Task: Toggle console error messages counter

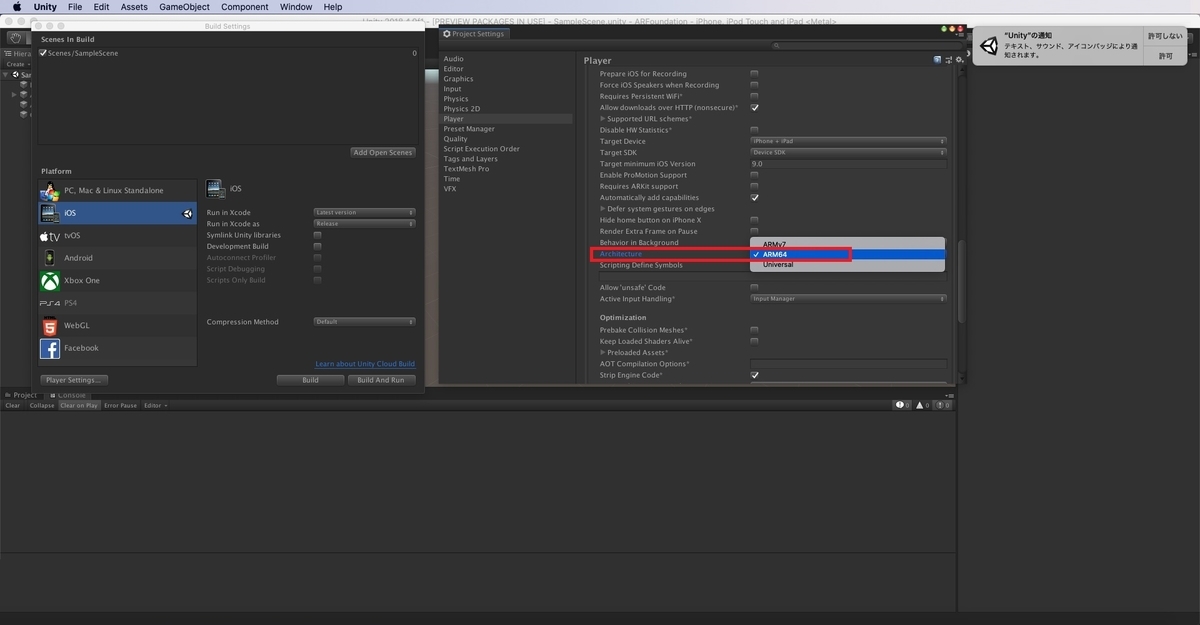Action: [944, 405]
